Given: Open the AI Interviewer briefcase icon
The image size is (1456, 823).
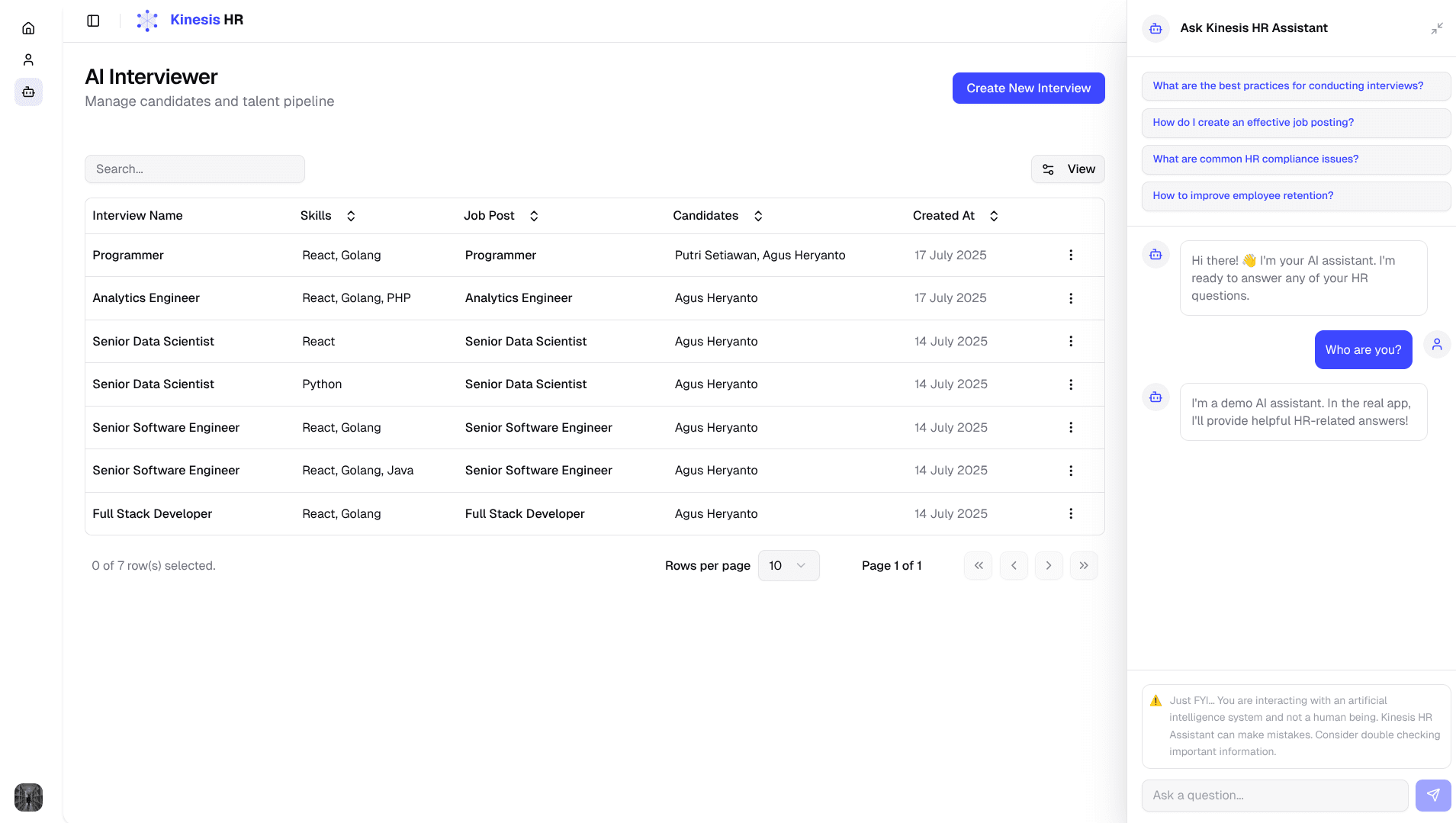Looking at the screenshot, I should click(28, 92).
